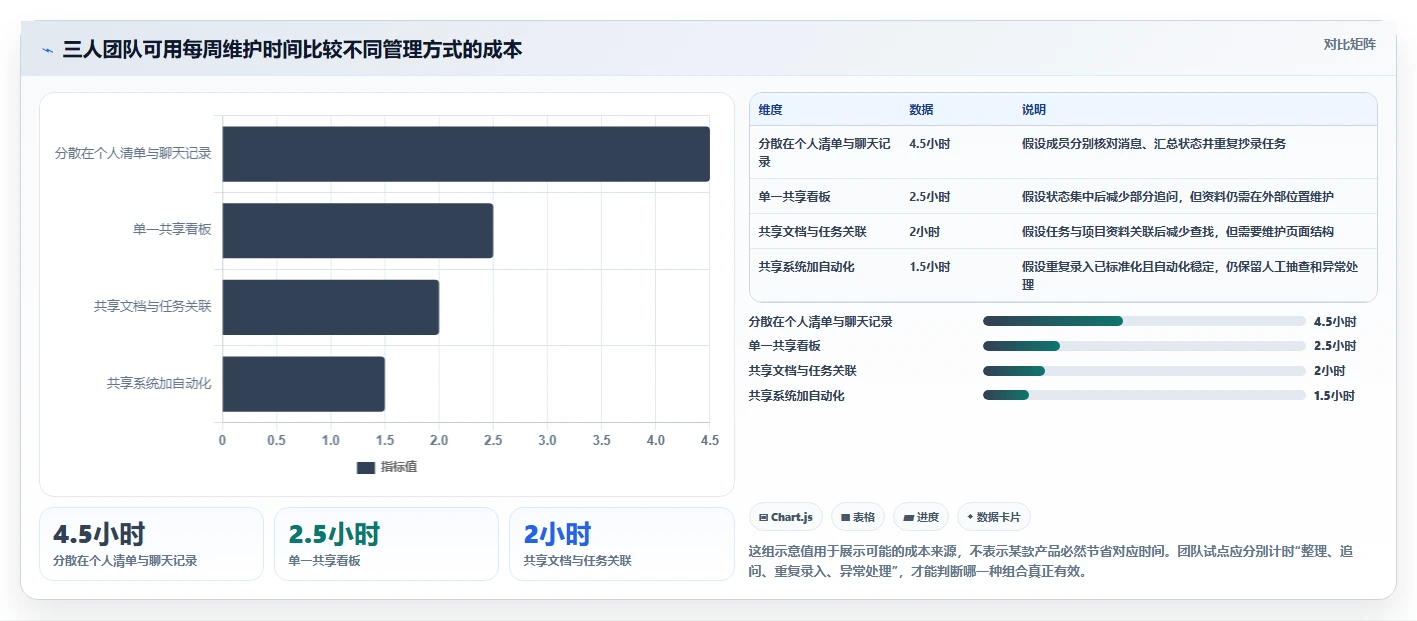This screenshot has width=1417, height=621.
Task: Click the x-axis tick value 4.0
Action: pos(655,440)
